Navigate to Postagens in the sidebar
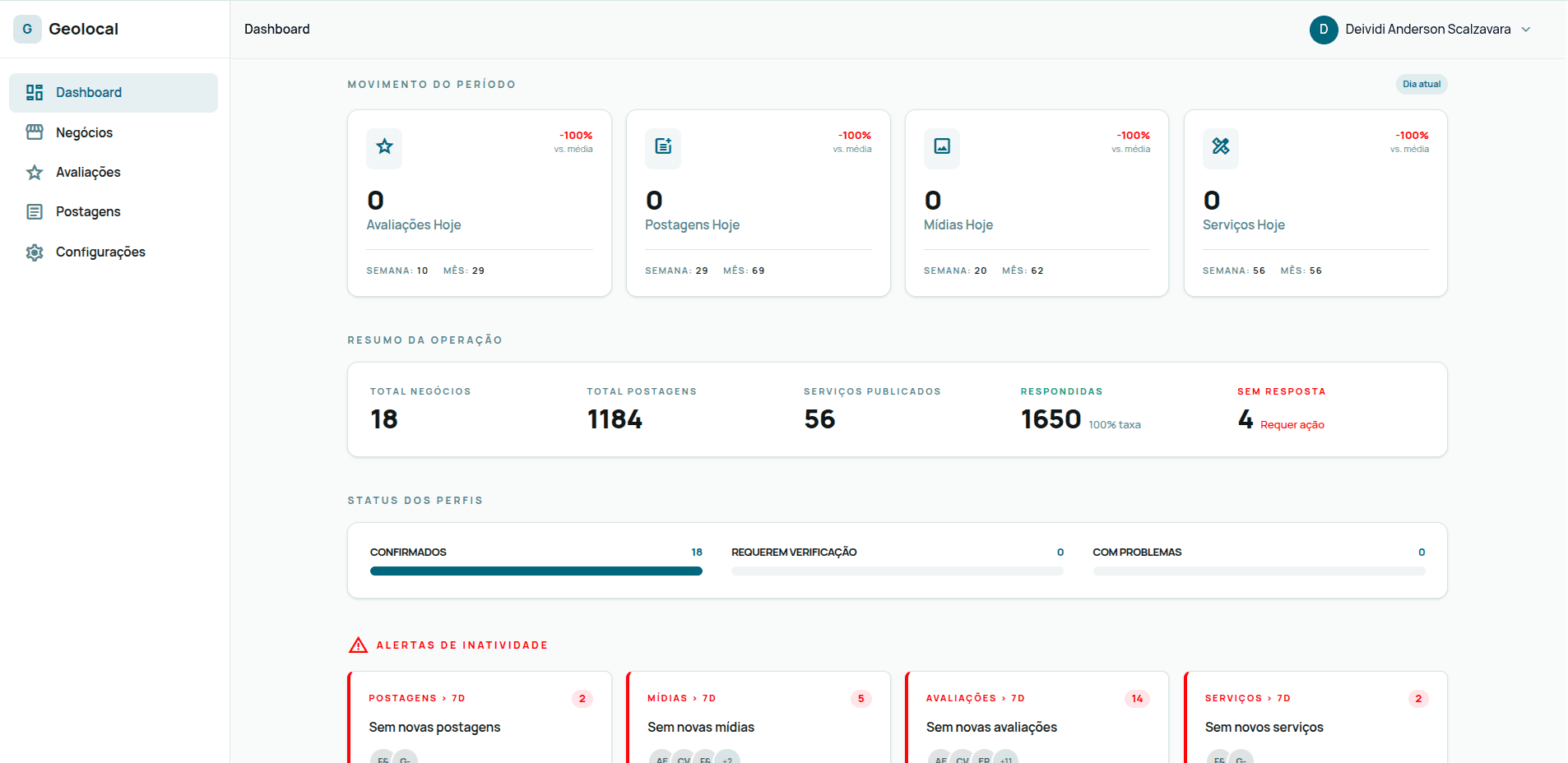This screenshot has height=763, width=1568. point(114,211)
